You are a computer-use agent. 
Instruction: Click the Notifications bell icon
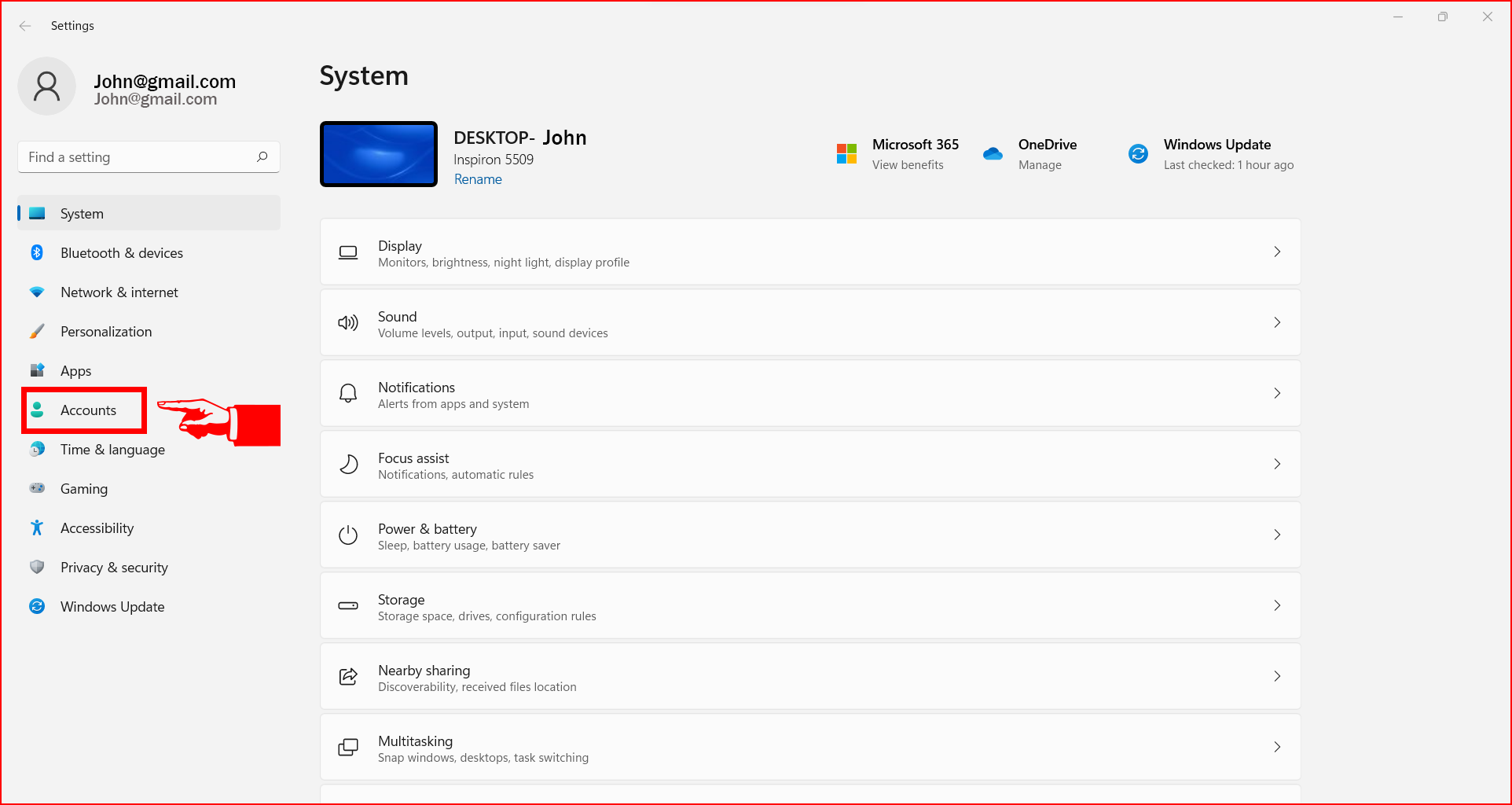tap(347, 393)
